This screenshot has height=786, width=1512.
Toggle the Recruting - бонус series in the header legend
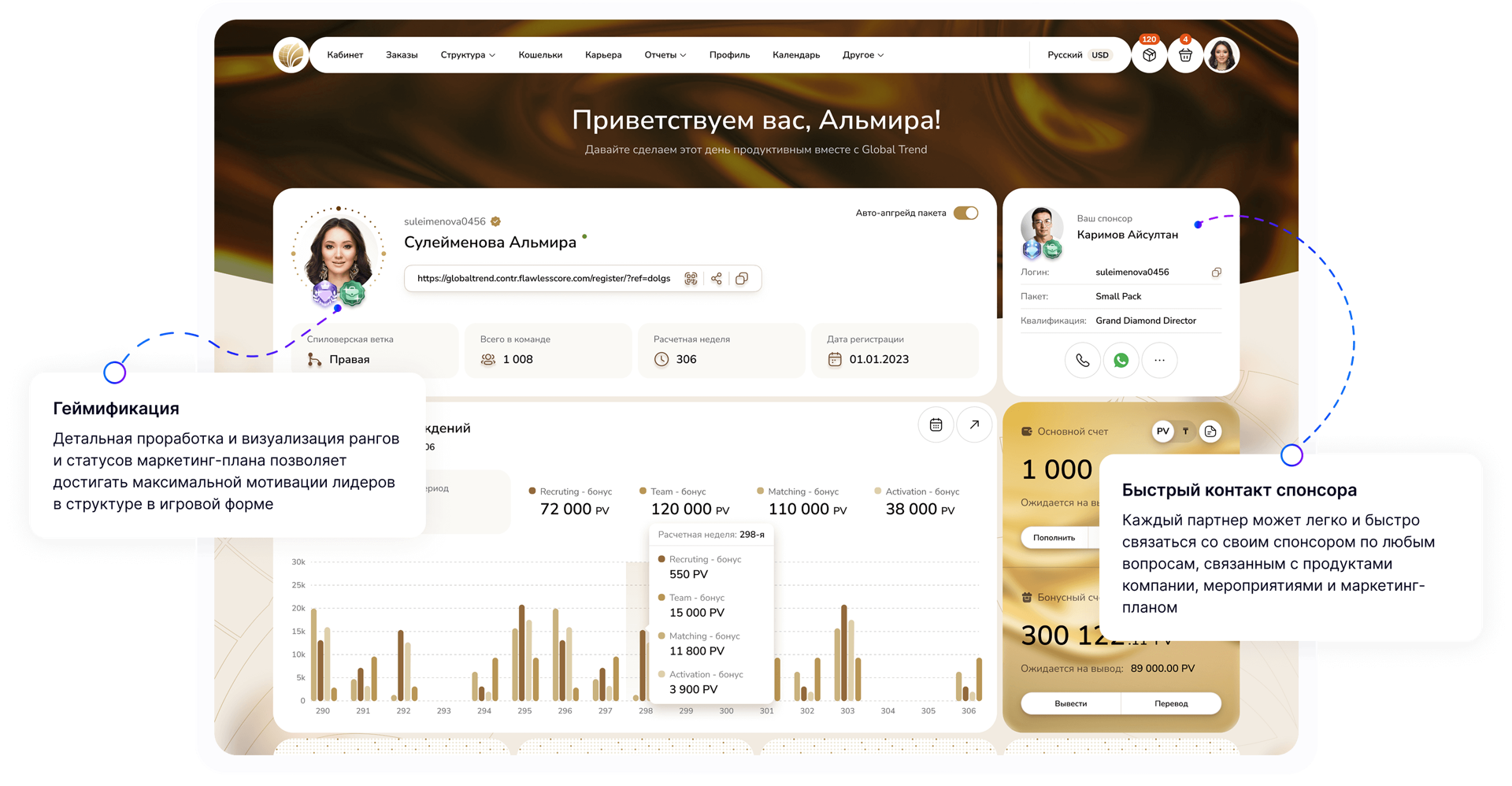570,491
